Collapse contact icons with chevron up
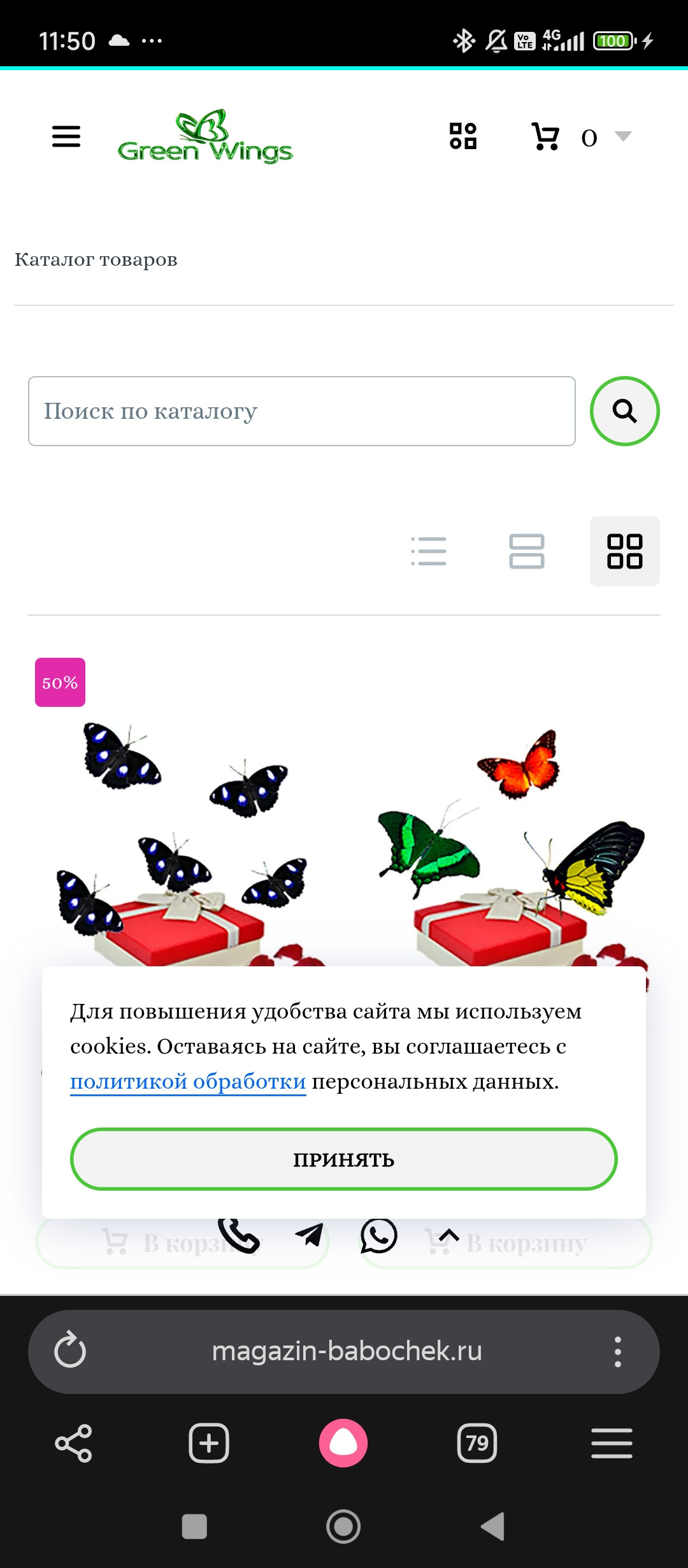The image size is (688, 1568). (449, 1236)
